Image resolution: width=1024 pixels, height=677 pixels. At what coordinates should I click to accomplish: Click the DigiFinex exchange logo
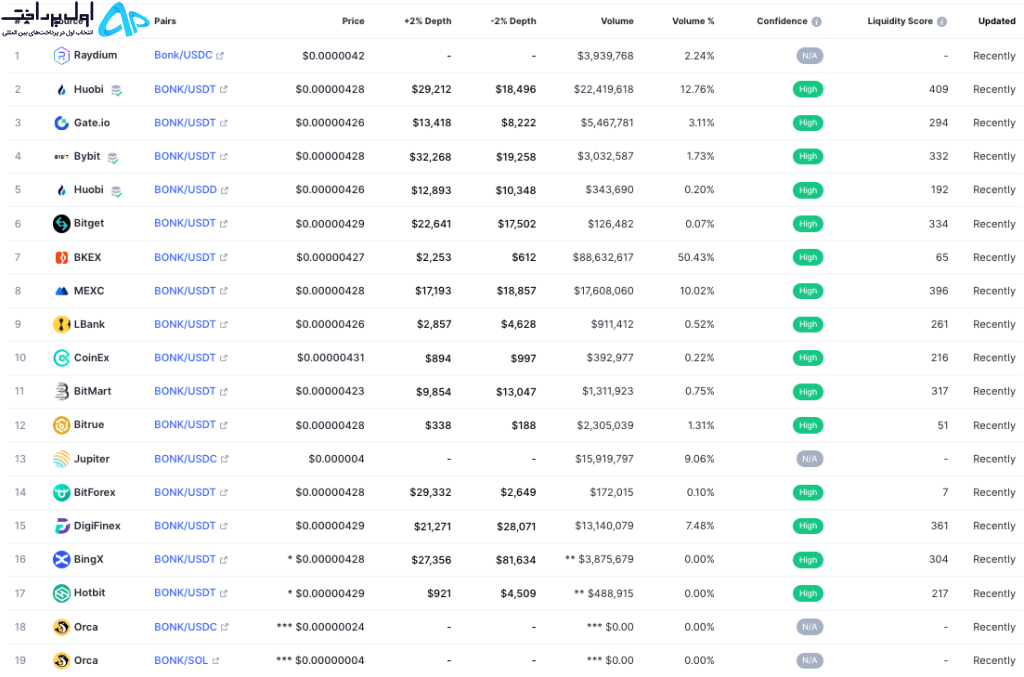(61, 526)
